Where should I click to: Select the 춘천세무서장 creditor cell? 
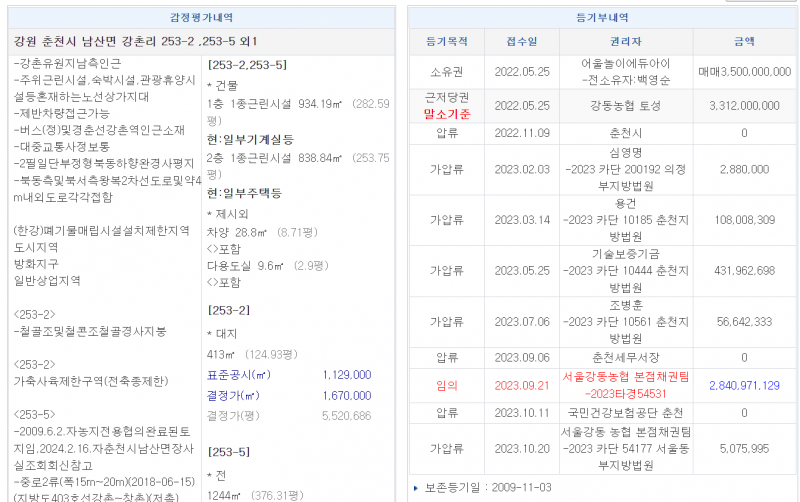[626, 357]
